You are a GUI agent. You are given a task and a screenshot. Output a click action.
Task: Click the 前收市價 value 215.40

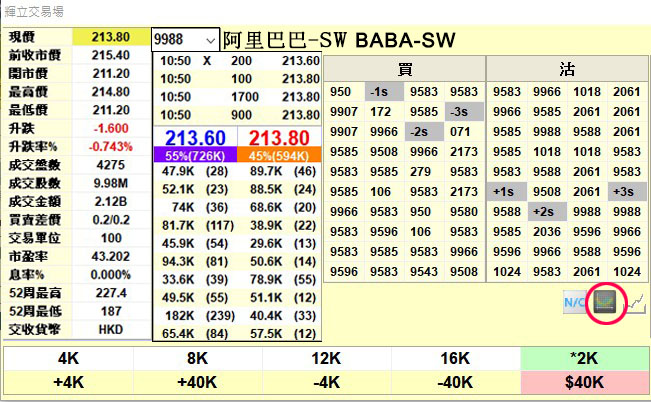[111, 55]
